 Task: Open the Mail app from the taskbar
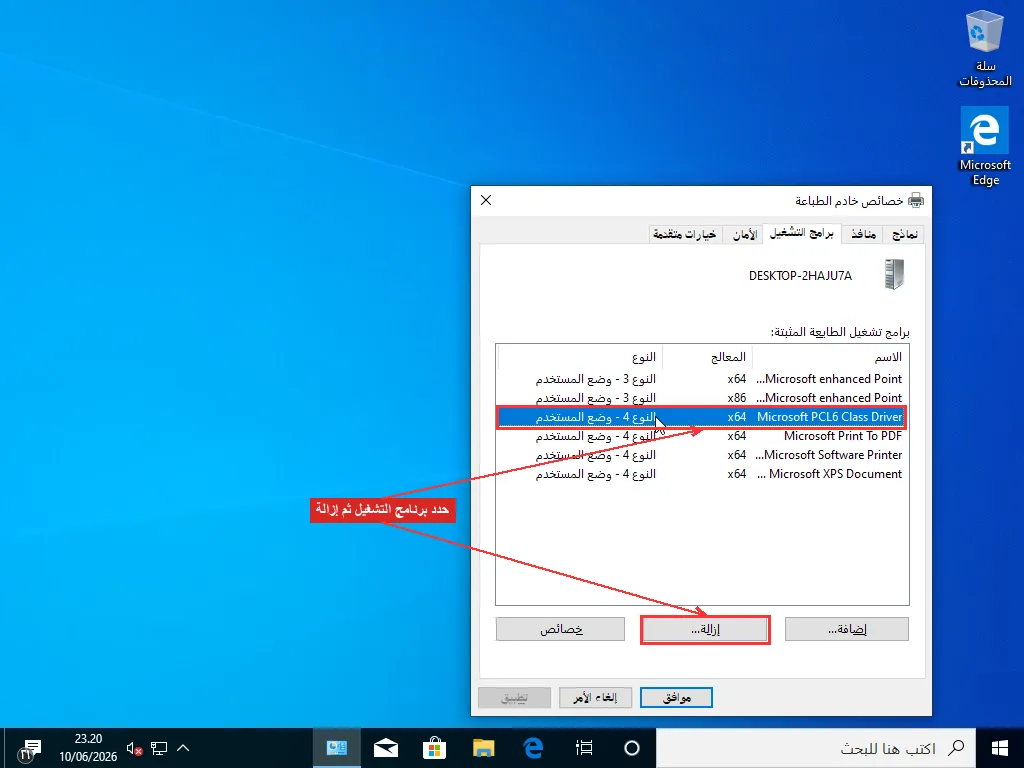[386, 748]
